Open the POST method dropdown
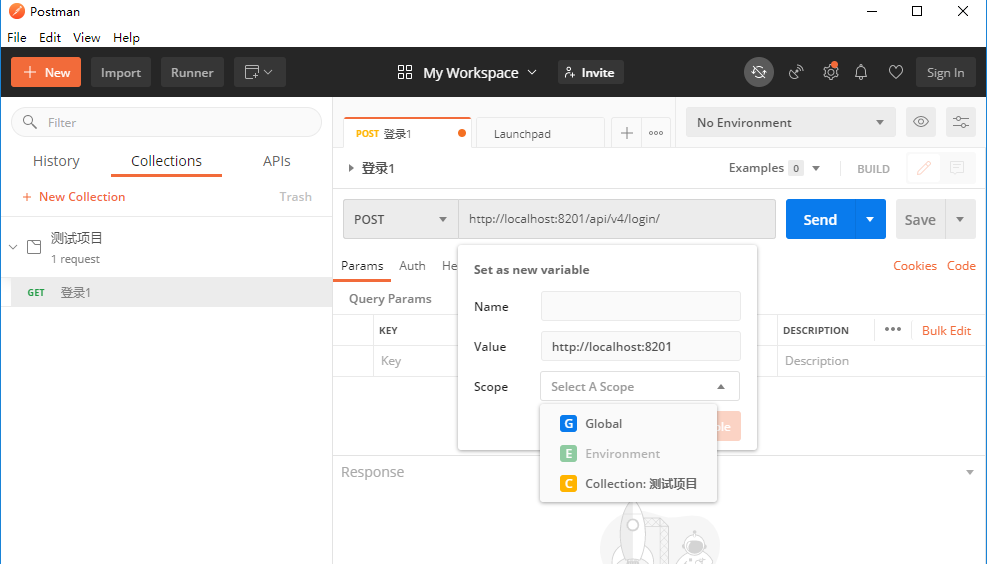Screen dimensions: 987x564 click(400, 219)
